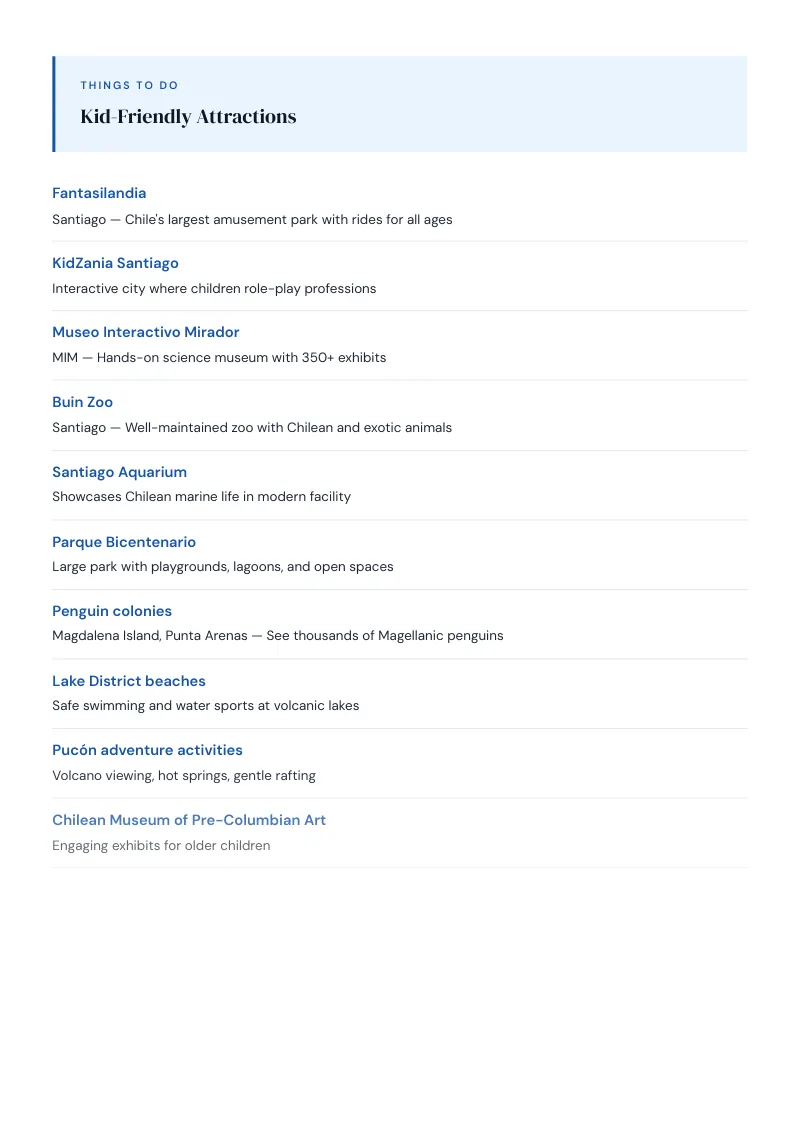The image size is (800, 1132).
Task: Click the KidZania role-play professions description
Action: tap(214, 289)
